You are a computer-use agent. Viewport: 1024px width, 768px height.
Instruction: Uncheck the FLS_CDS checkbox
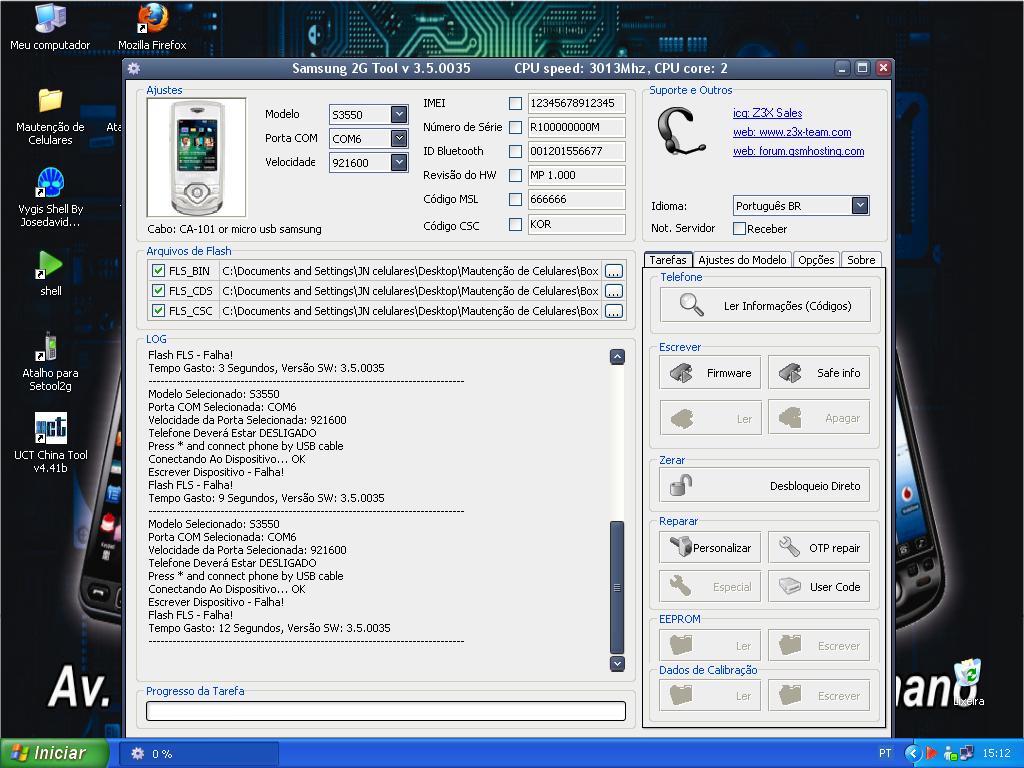click(x=158, y=291)
